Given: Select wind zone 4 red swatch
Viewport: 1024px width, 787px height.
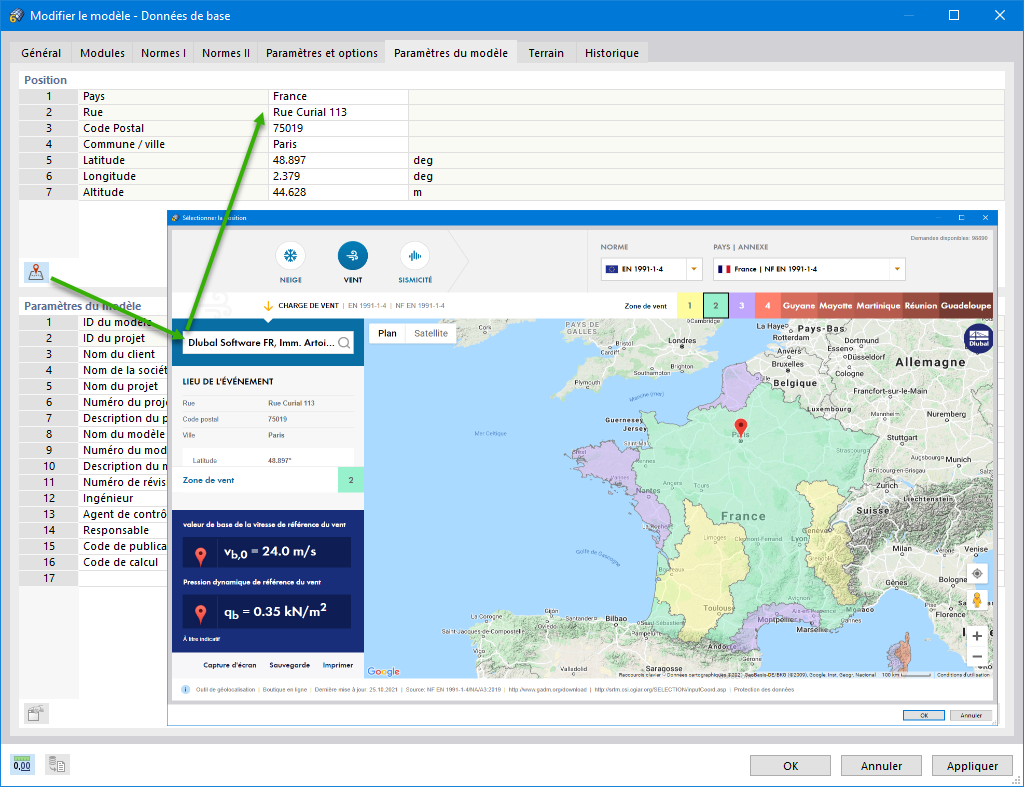Looking at the screenshot, I should pos(768,306).
